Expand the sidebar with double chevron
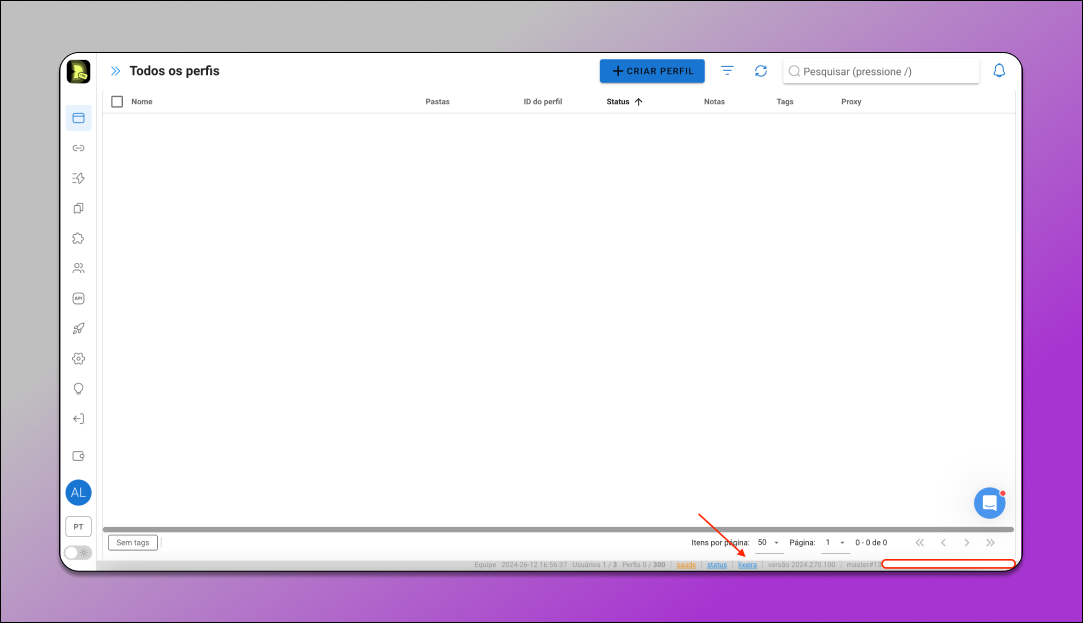Image resolution: width=1083 pixels, height=623 pixels. coord(115,71)
